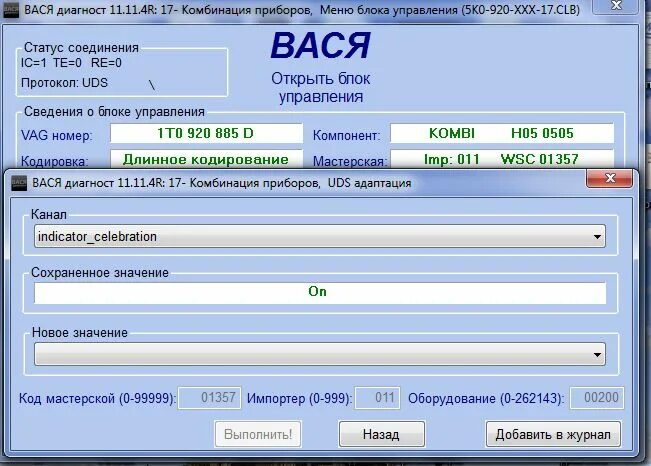The width and height of the screenshot is (651, 466).
Task: Click the Длинное кодирование field in background window
Action: click(206, 159)
